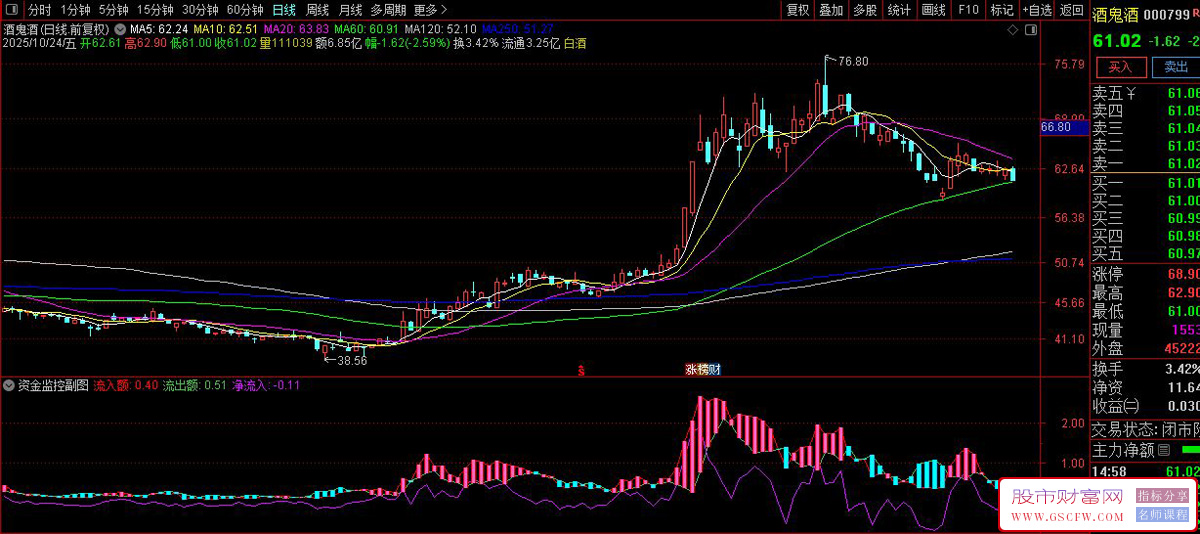Click the MA10: 62.51 indicator label
Viewport: 1200px width, 534px height.
(226, 30)
